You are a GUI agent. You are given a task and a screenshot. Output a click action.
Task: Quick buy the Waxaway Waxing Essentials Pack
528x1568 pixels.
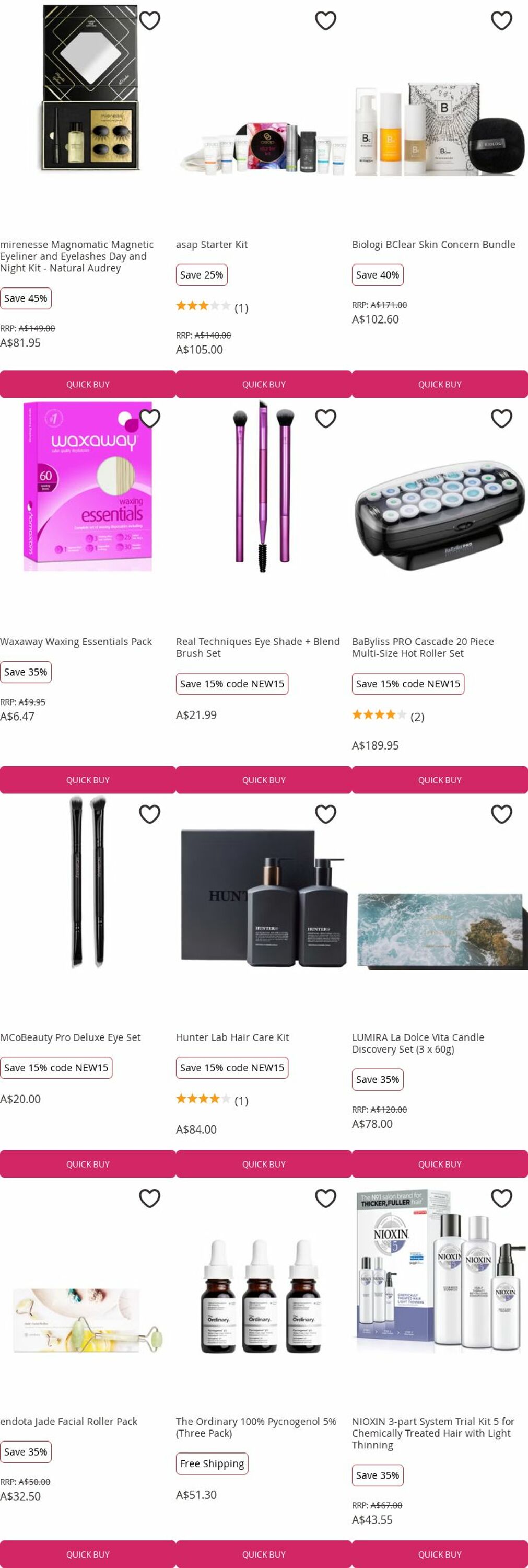pos(88,780)
